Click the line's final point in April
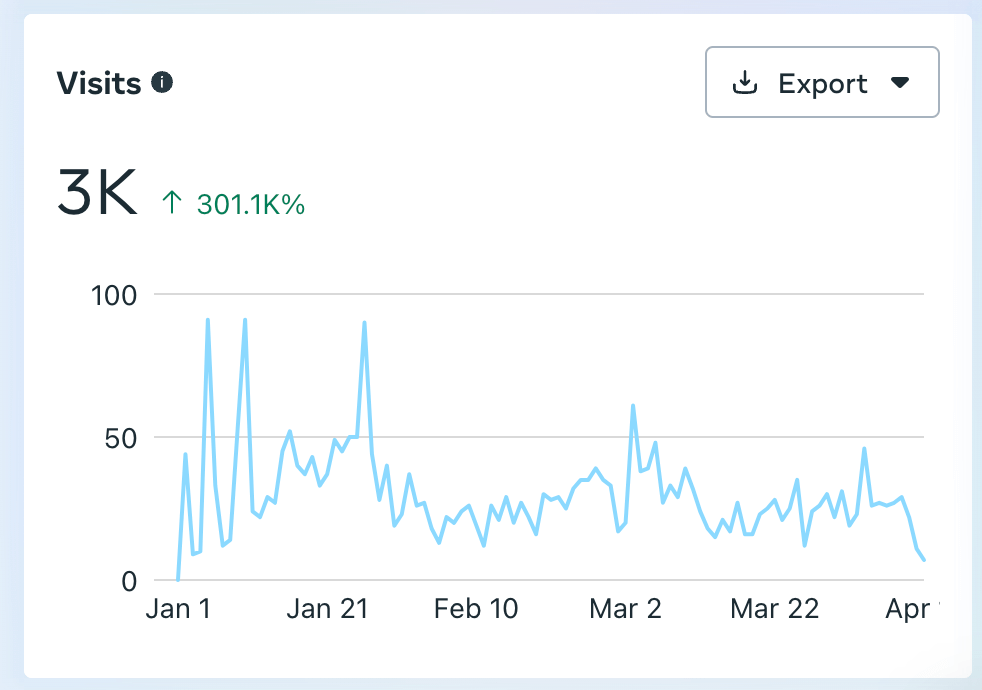Screen dimensions: 982x690 (924, 560)
